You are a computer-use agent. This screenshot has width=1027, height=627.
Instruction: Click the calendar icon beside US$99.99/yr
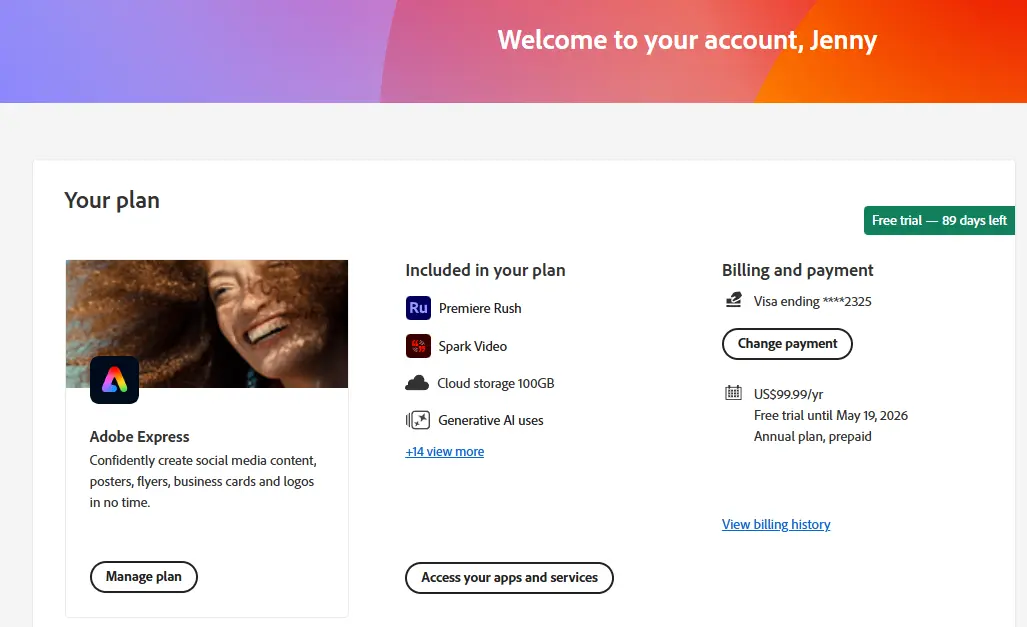pos(734,393)
